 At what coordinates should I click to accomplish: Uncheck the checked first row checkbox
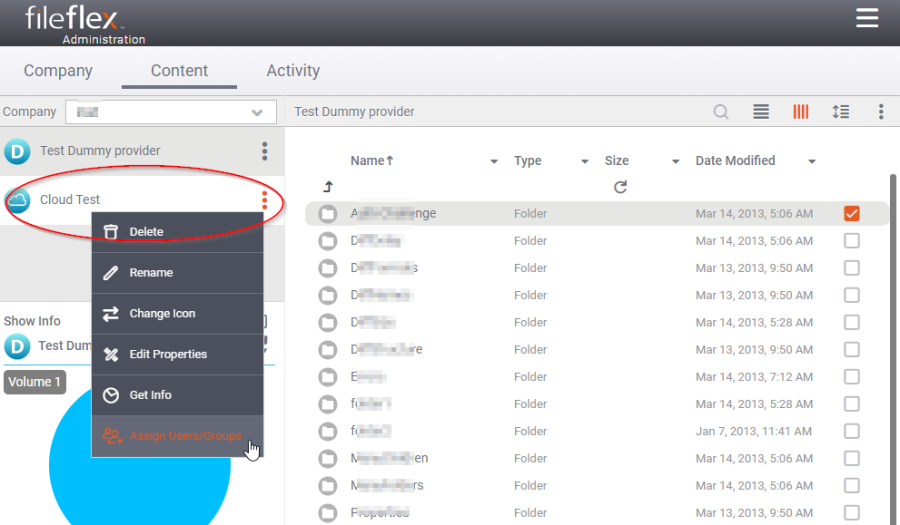pyautogui.click(x=852, y=213)
